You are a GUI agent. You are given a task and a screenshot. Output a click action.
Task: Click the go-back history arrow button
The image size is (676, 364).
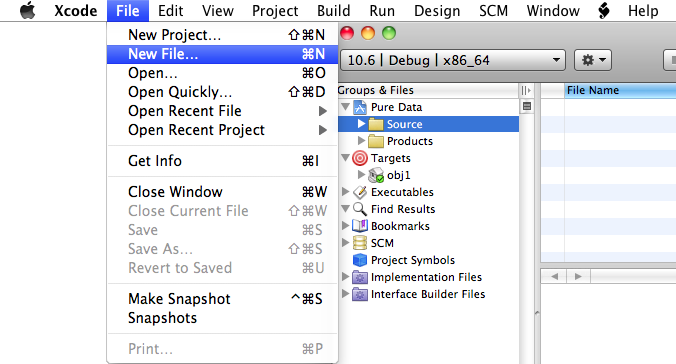pos(555,276)
